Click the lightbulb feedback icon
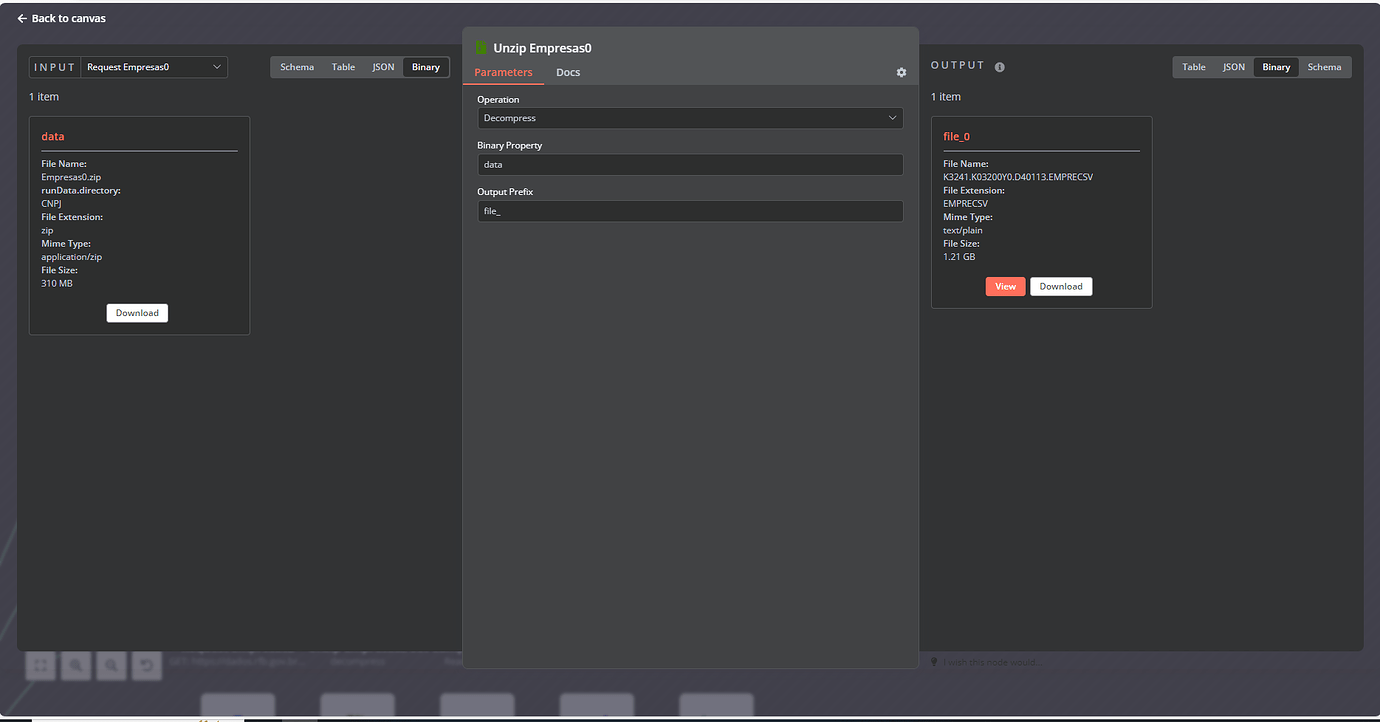Screen dimensions: 1380x722 [934, 662]
